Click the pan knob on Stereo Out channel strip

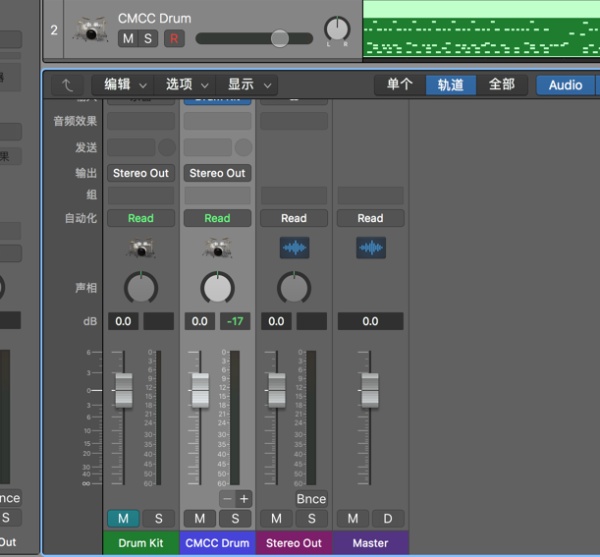[294, 288]
